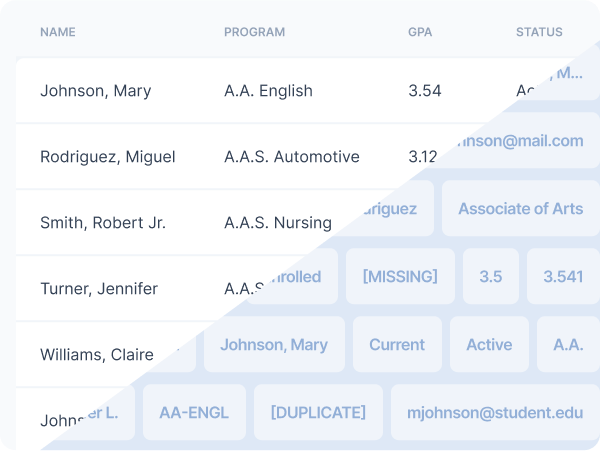Click the NAME column header
The image size is (600, 451).
coord(58,32)
